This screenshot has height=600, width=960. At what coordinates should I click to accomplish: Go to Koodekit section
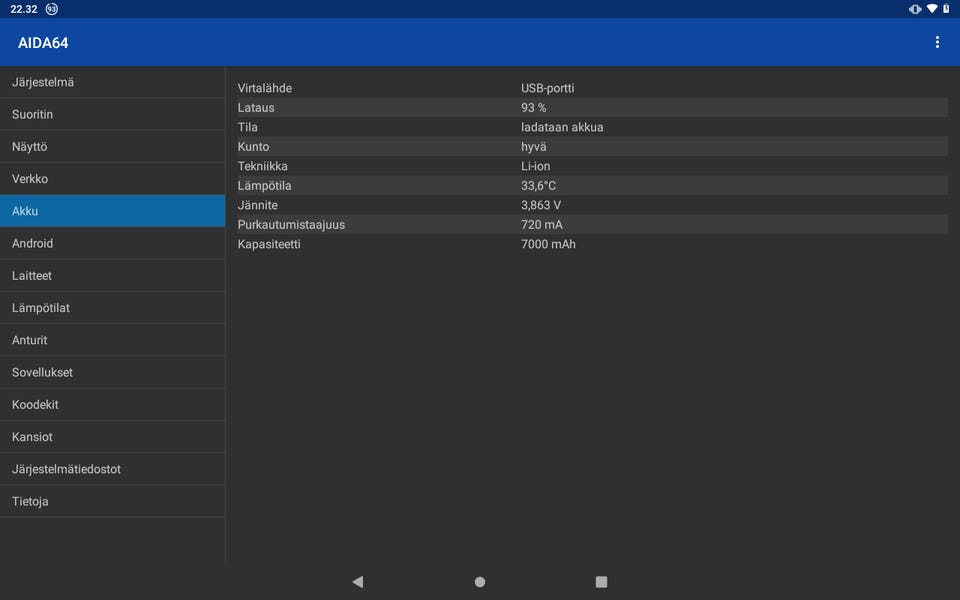click(113, 404)
